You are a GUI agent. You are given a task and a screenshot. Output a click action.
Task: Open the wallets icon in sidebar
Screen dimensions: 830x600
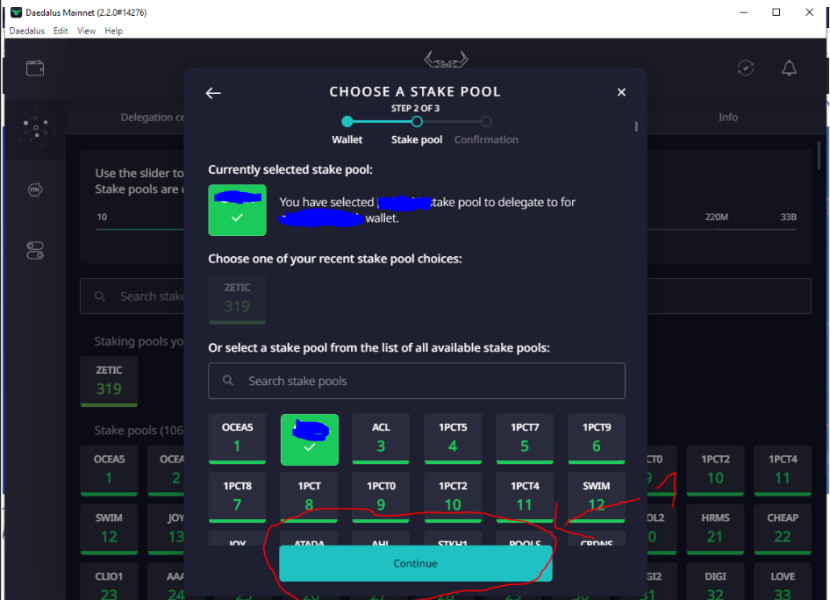[x=35, y=68]
